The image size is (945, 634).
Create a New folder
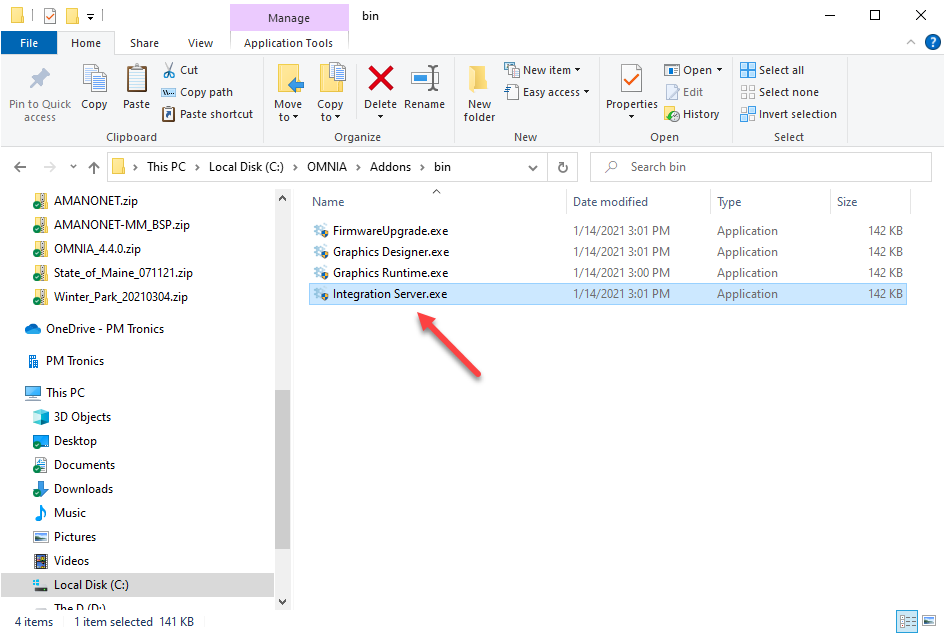[x=479, y=93]
